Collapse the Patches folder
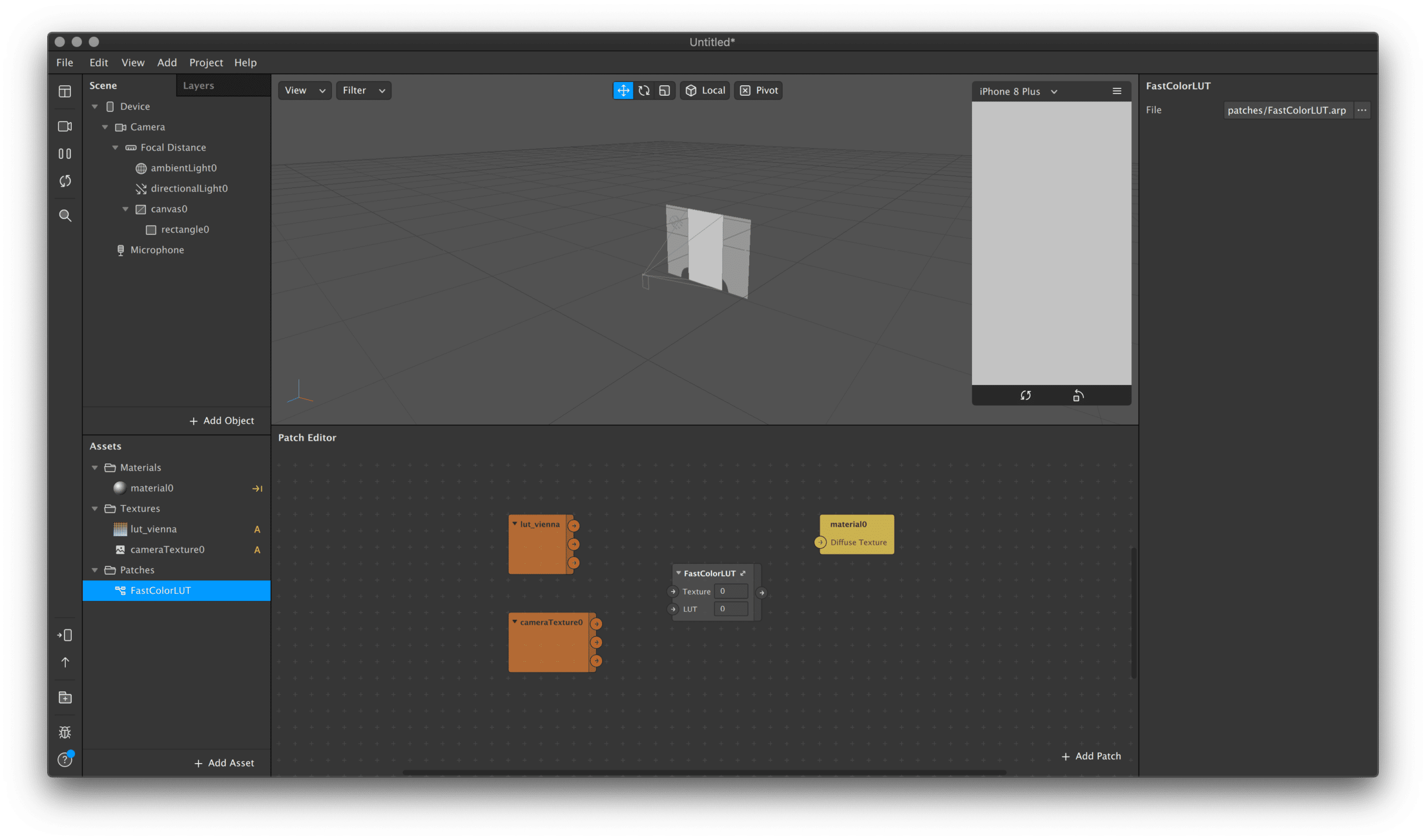Image resolution: width=1426 pixels, height=840 pixels. pos(95,570)
